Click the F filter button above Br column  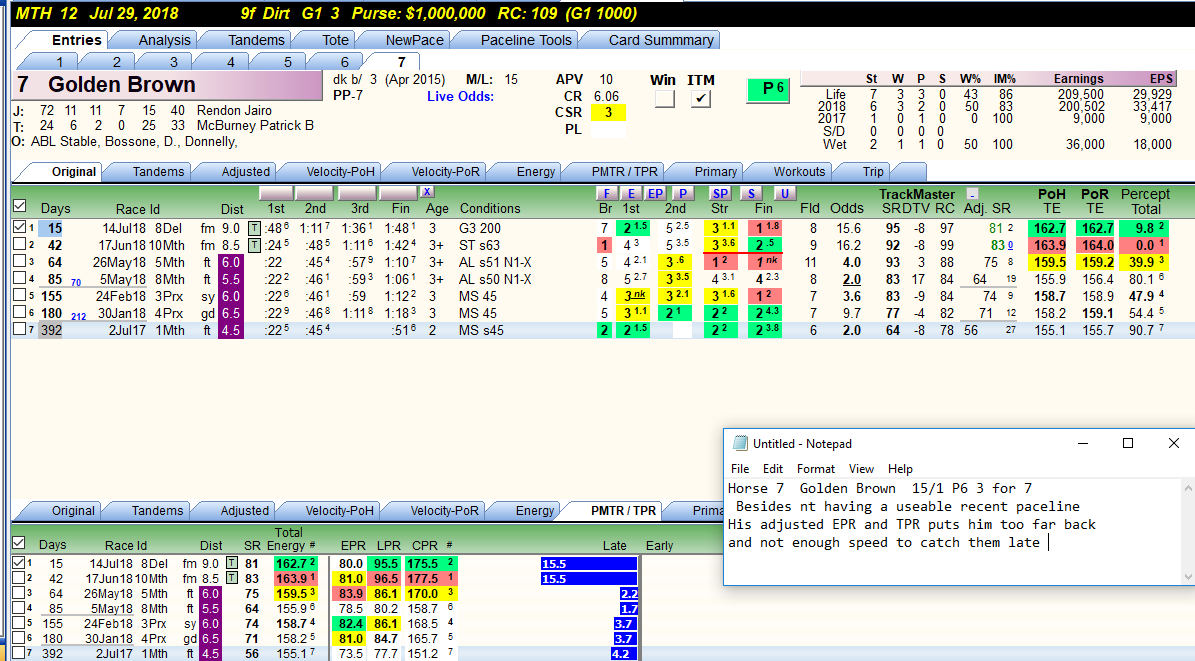click(x=607, y=193)
